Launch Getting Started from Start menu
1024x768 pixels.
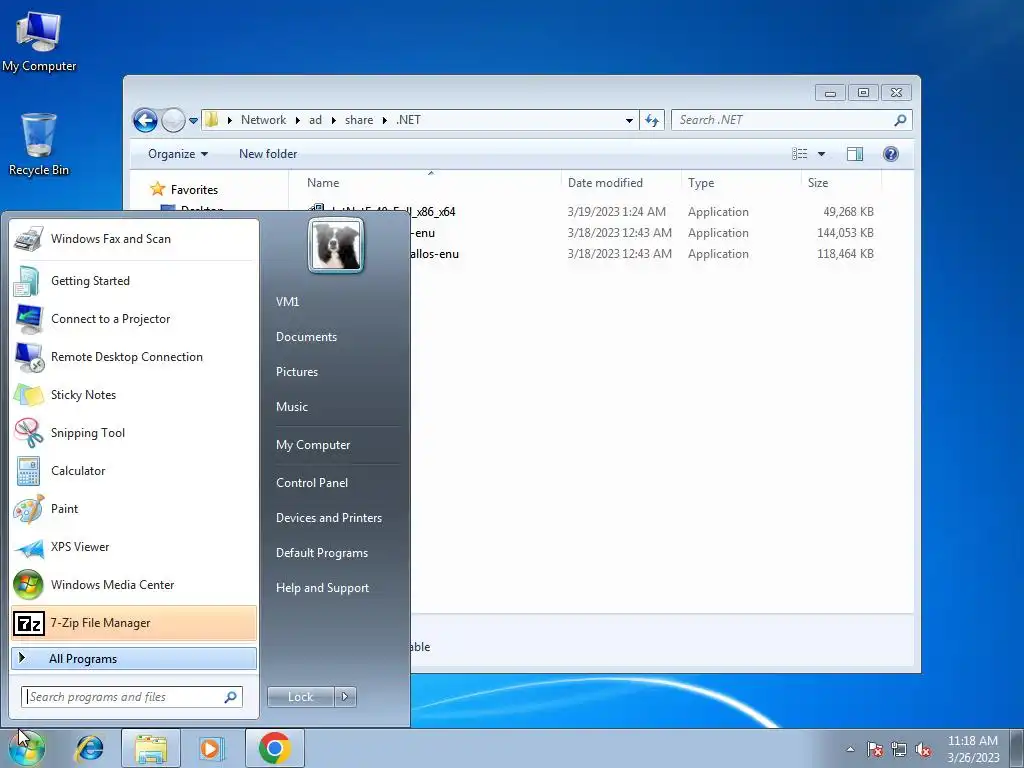(134, 281)
